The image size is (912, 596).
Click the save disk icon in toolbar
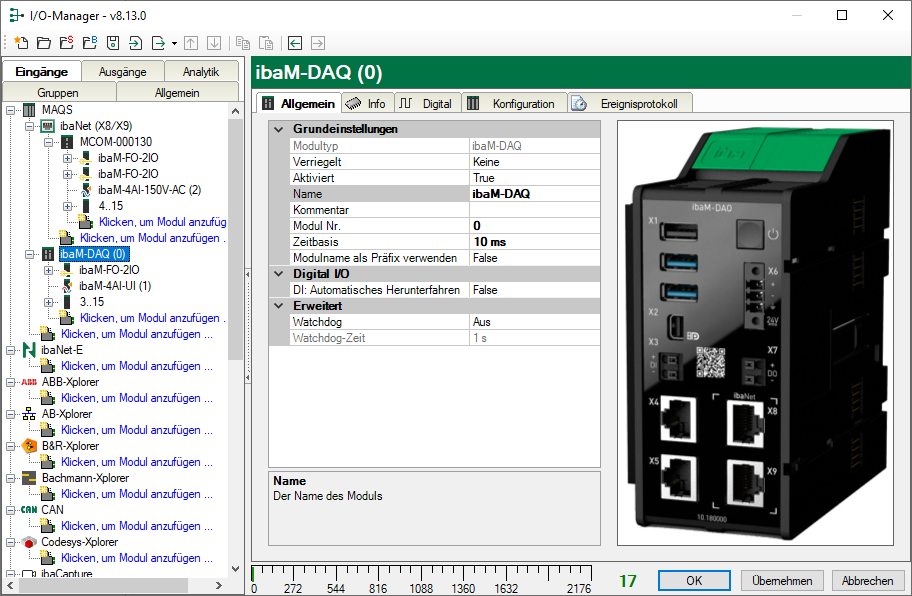[x=112, y=43]
